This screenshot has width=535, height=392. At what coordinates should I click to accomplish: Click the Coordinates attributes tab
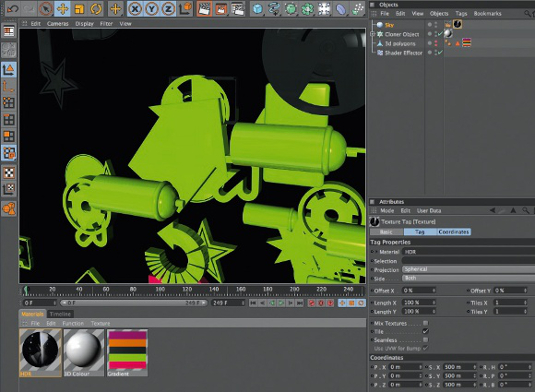pyautogui.click(x=454, y=232)
